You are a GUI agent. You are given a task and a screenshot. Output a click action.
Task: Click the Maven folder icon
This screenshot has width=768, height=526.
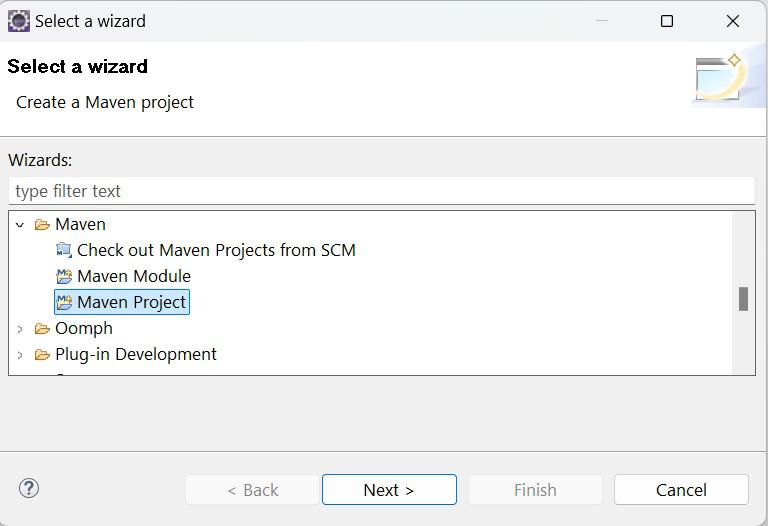pyautogui.click(x=42, y=225)
